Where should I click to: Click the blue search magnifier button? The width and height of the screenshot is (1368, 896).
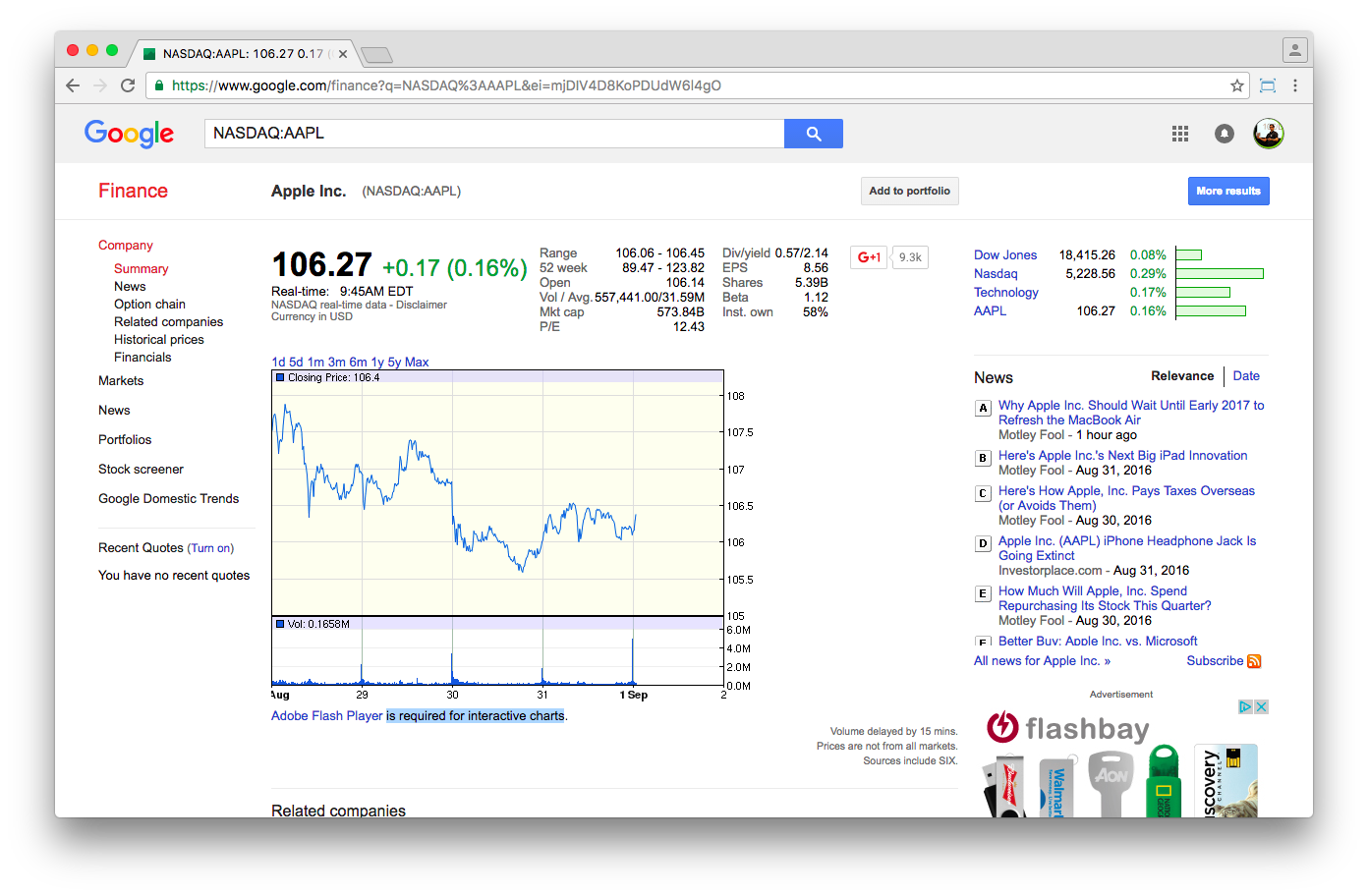[x=814, y=134]
